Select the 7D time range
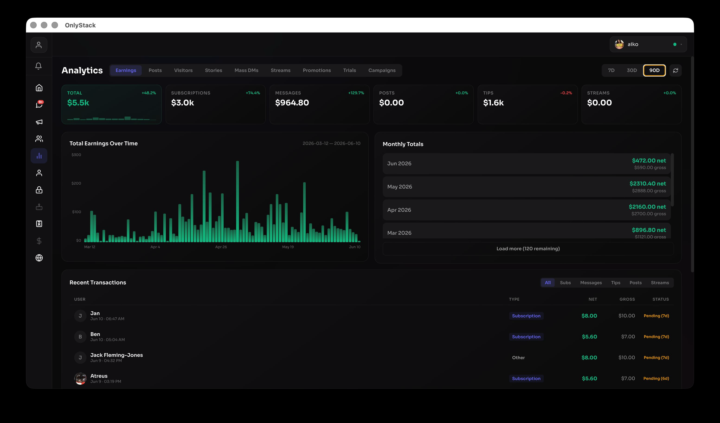The width and height of the screenshot is (720, 423). 611,70
